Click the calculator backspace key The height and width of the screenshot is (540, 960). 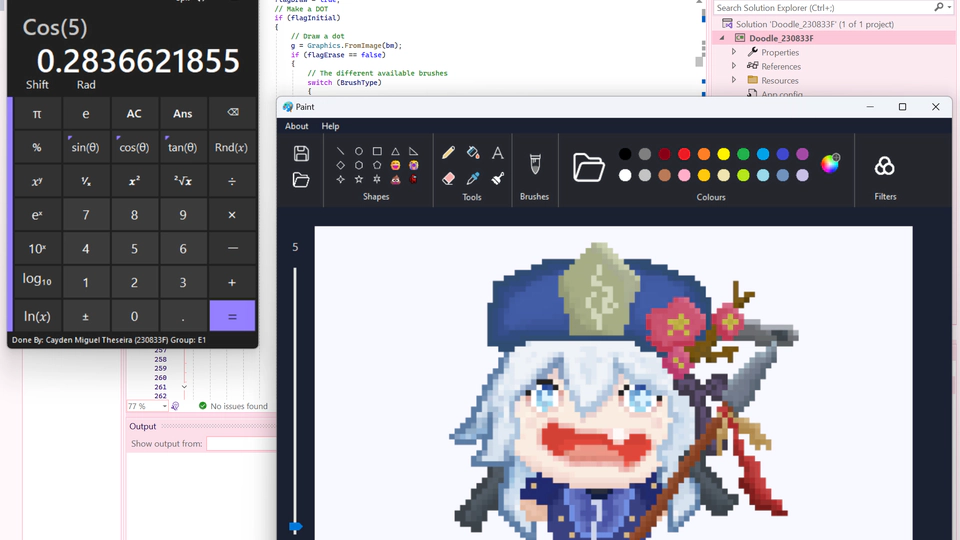pyautogui.click(x=232, y=114)
